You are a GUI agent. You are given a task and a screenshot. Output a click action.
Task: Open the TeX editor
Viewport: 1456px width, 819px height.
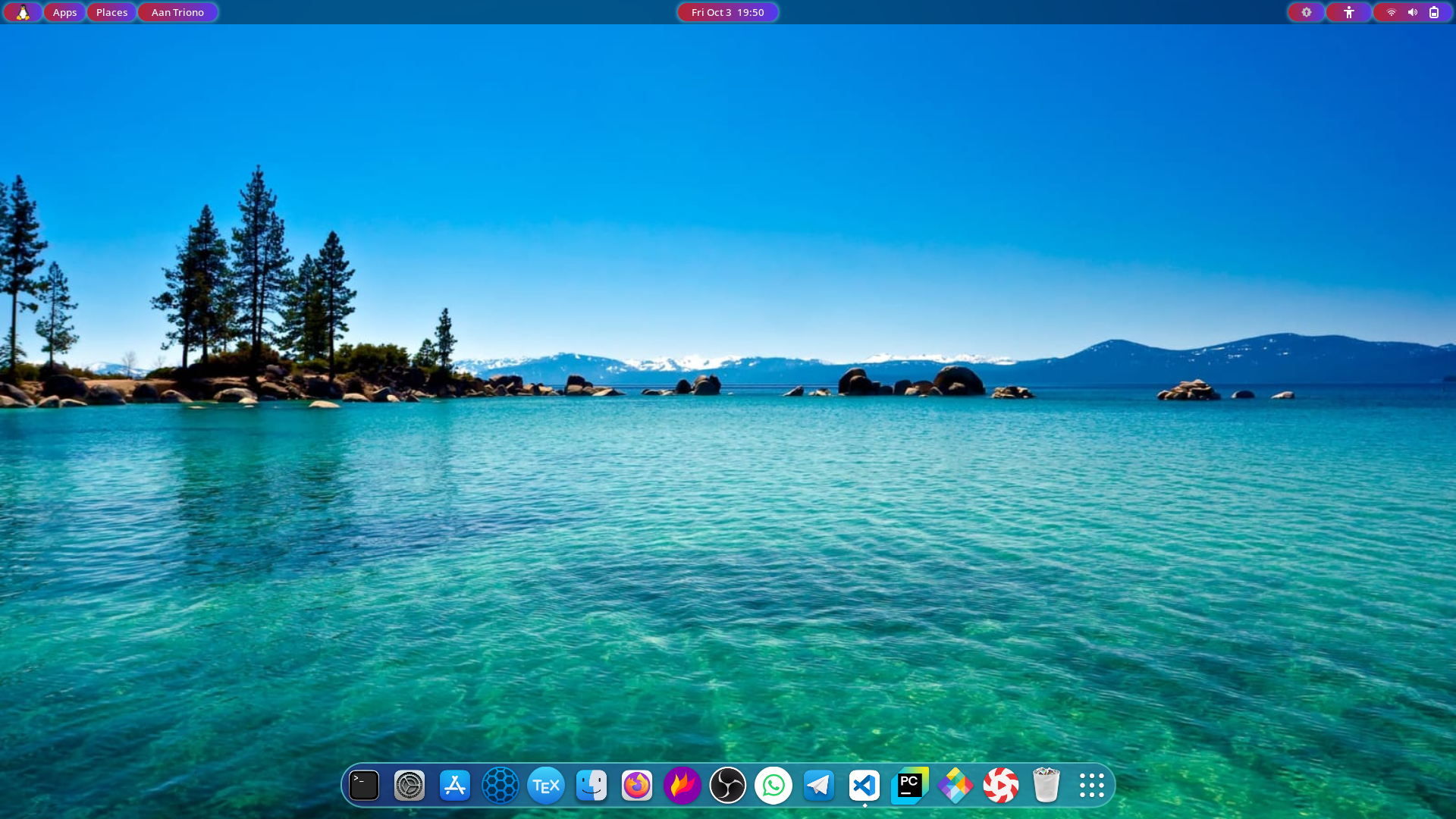pyautogui.click(x=545, y=785)
